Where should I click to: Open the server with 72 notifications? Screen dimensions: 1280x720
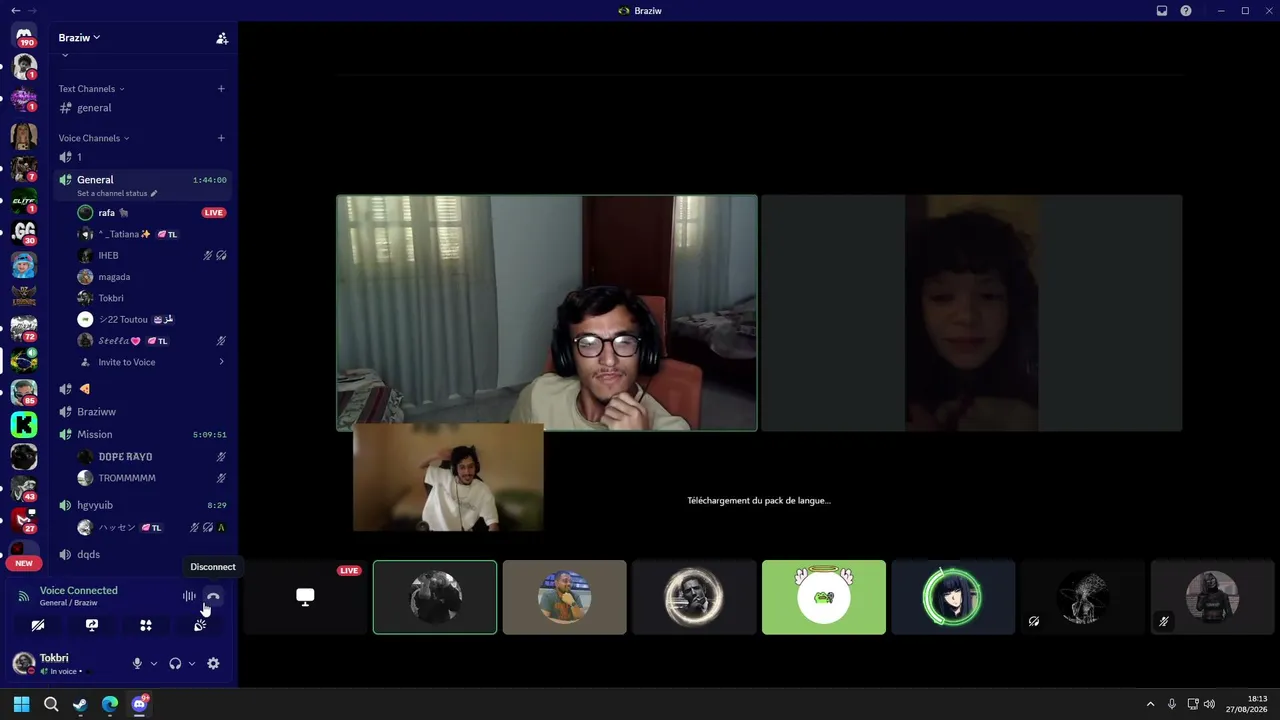(24, 328)
